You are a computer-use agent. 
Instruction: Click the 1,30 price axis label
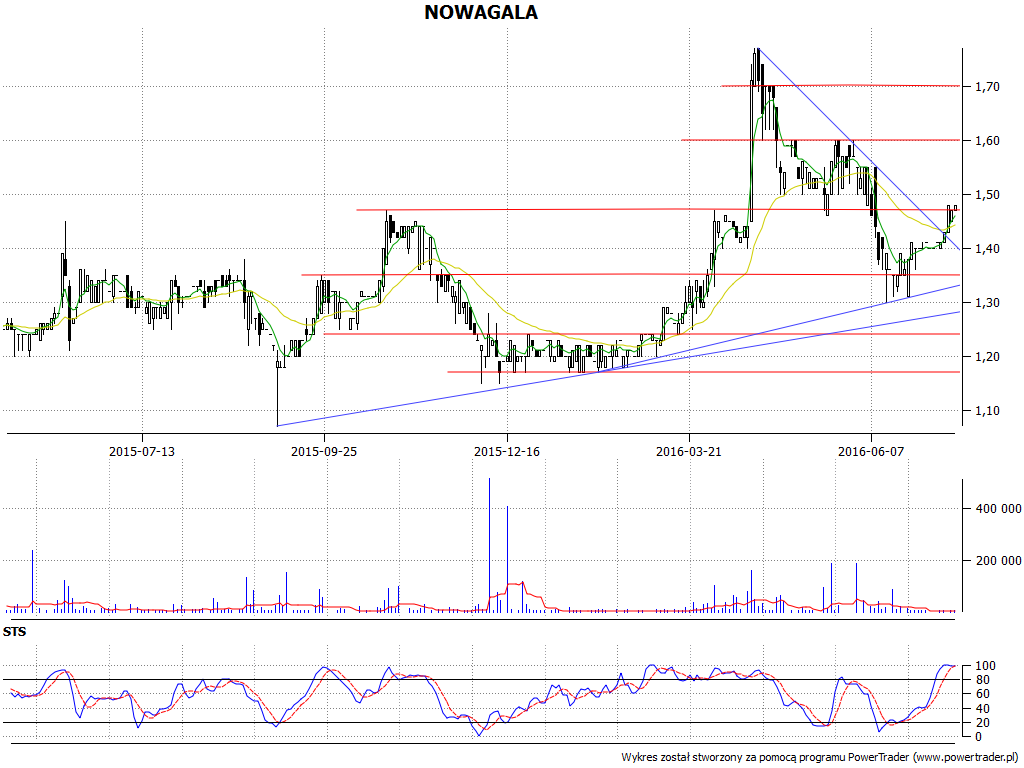[x=987, y=302]
